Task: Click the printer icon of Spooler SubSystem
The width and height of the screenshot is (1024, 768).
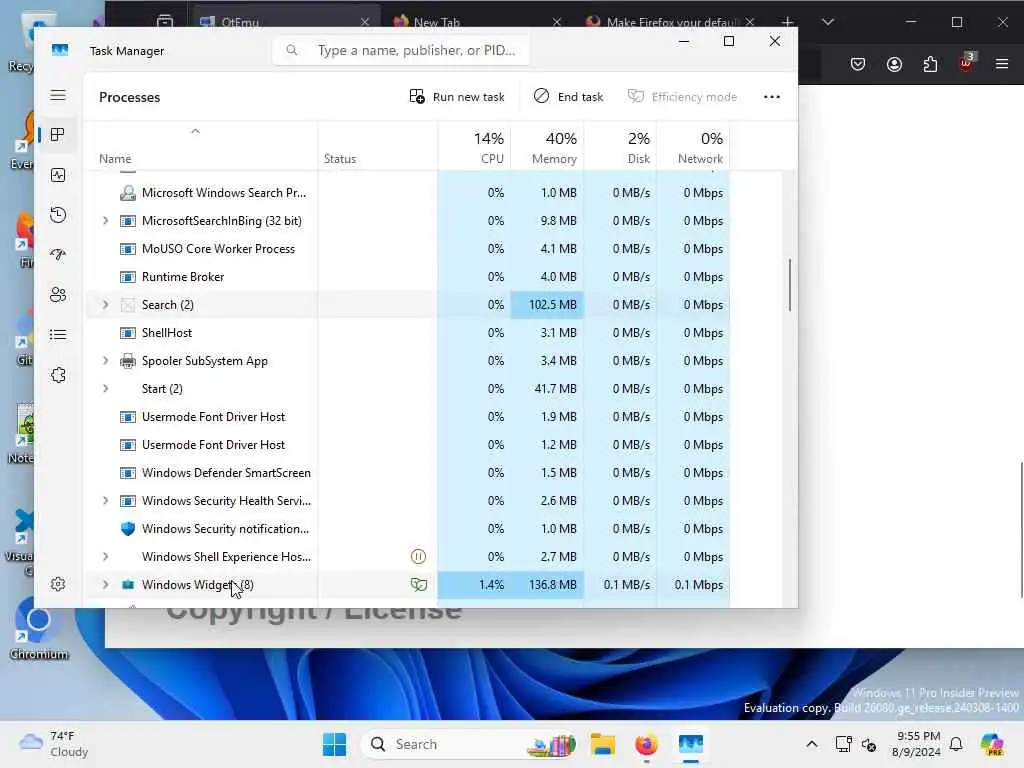Action: coord(128,360)
